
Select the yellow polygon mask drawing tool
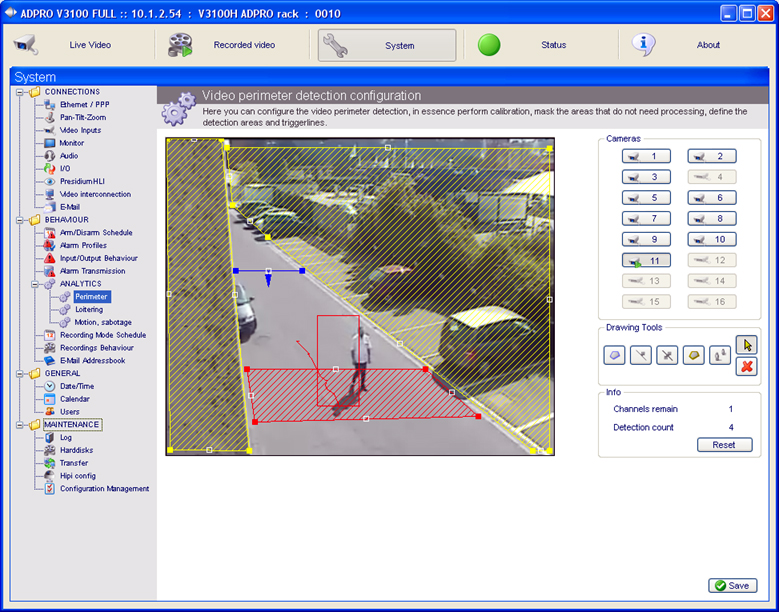coord(693,355)
